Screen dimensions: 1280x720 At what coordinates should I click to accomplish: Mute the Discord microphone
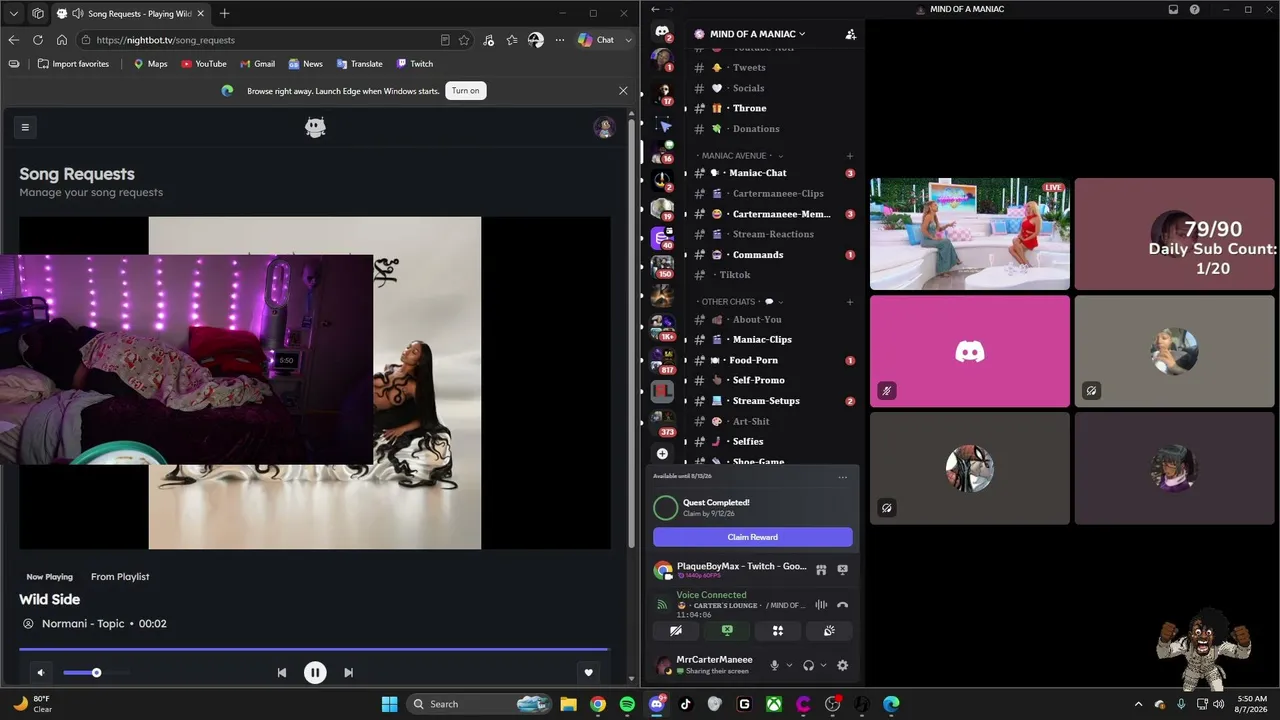[774, 665]
